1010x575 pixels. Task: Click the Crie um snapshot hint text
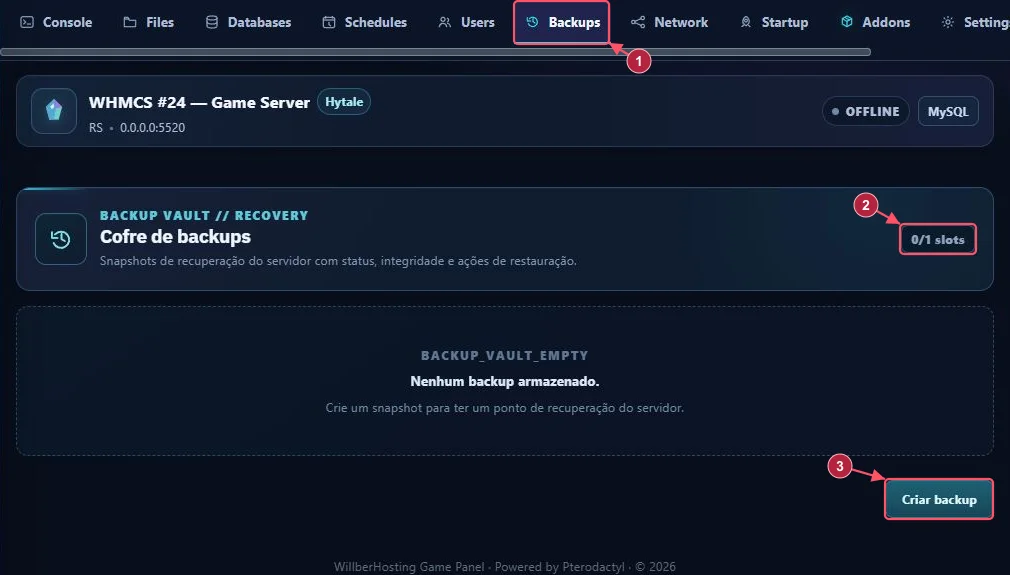click(x=504, y=408)
